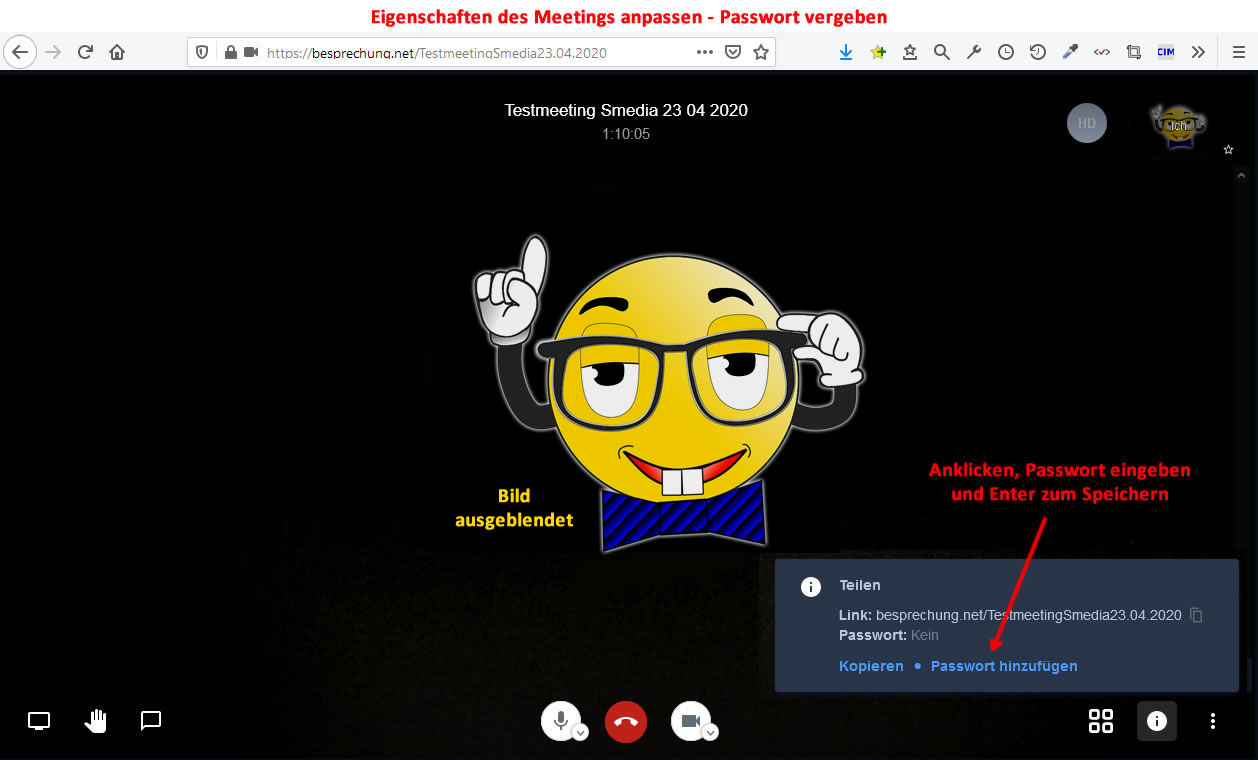Open tracking protection shield in address bar

[202, 52]
